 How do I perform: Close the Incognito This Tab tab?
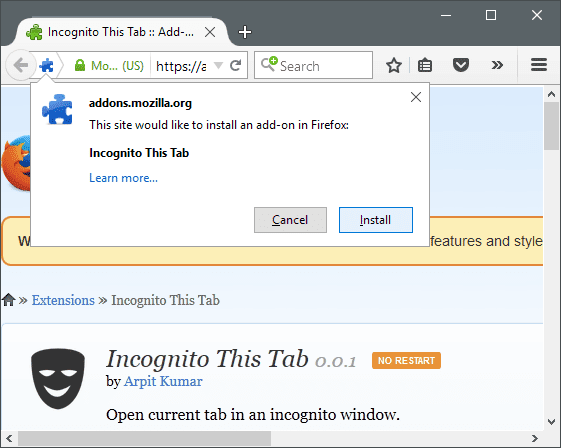click(x=210, y=32)
